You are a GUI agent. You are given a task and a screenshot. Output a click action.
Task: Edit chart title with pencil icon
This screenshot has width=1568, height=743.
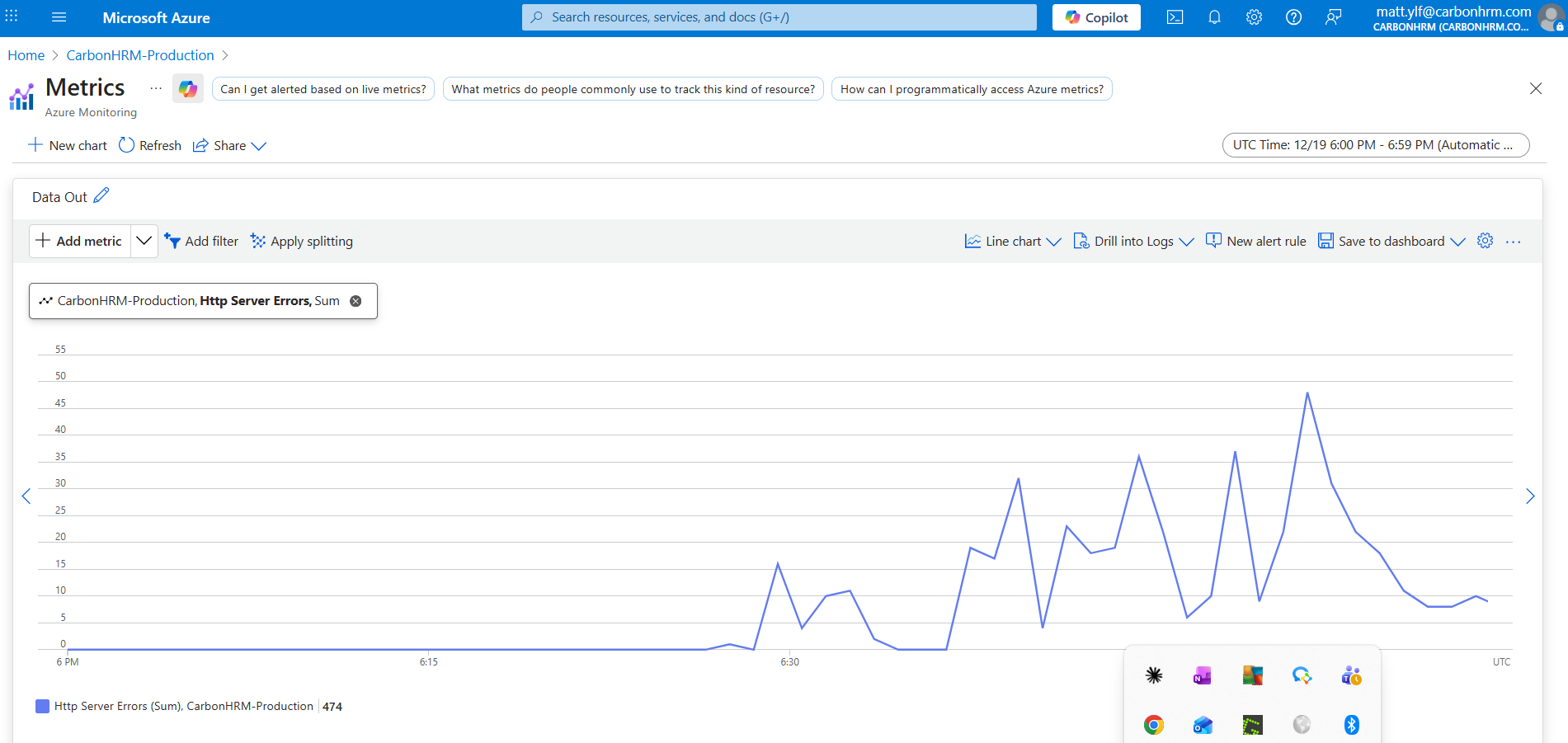tap(101, 196)
